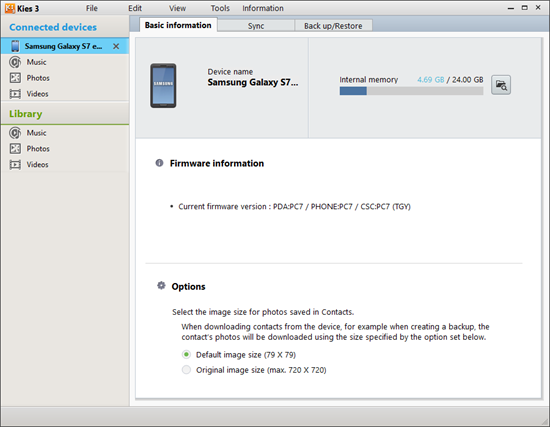The height and width of the screenshot is (427, 550).
Task: Open the internal memory file browser icon
Action: (501, 85)
